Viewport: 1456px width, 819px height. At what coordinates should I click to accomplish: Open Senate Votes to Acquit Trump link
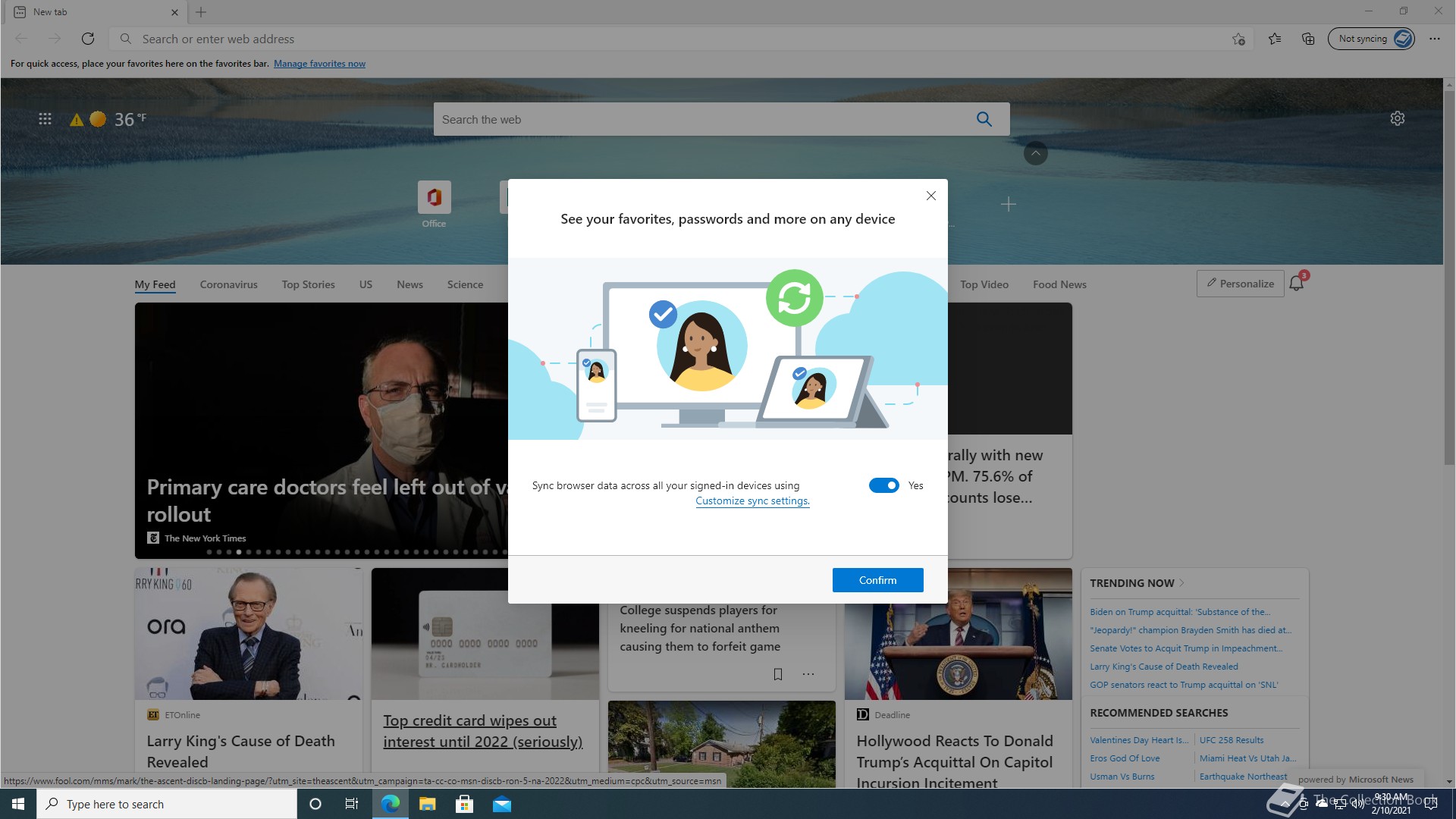tap(1186, 648)
